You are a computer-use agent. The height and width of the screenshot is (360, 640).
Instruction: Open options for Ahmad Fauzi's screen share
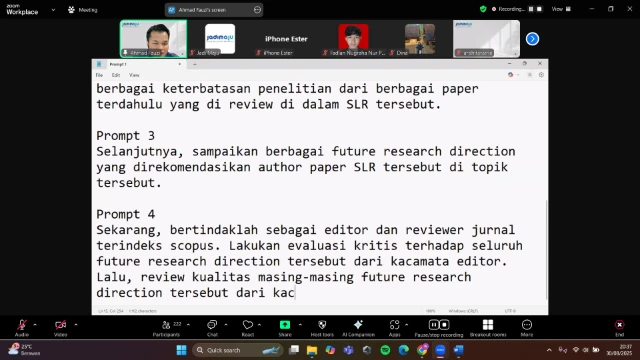257,10
